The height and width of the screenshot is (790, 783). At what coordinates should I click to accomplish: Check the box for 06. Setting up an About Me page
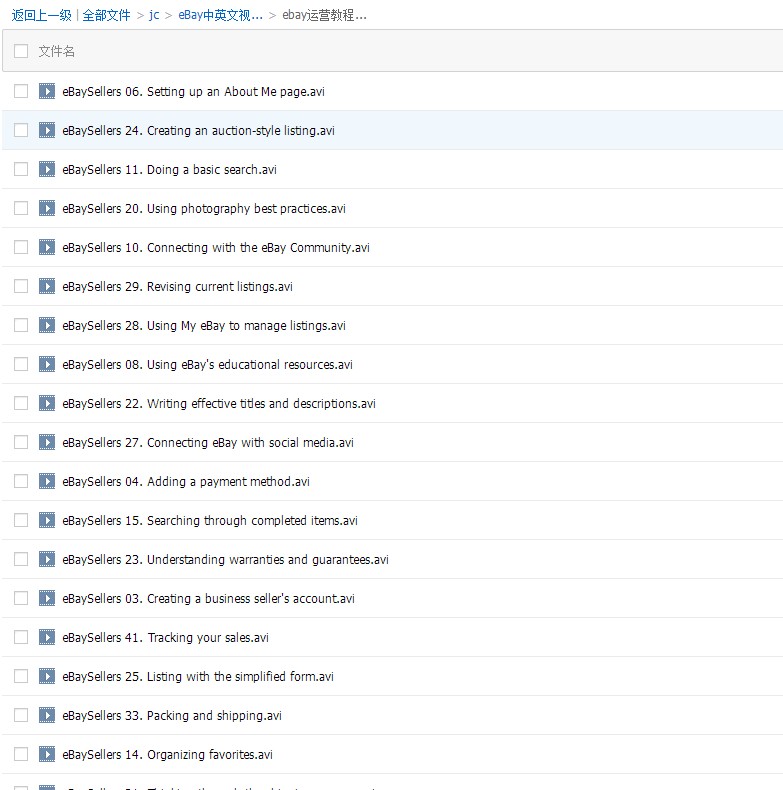[21, 91]
